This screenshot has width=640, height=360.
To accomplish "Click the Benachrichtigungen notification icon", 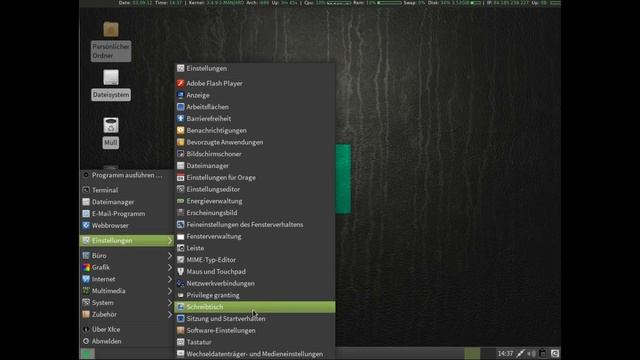I will [180, 131].
